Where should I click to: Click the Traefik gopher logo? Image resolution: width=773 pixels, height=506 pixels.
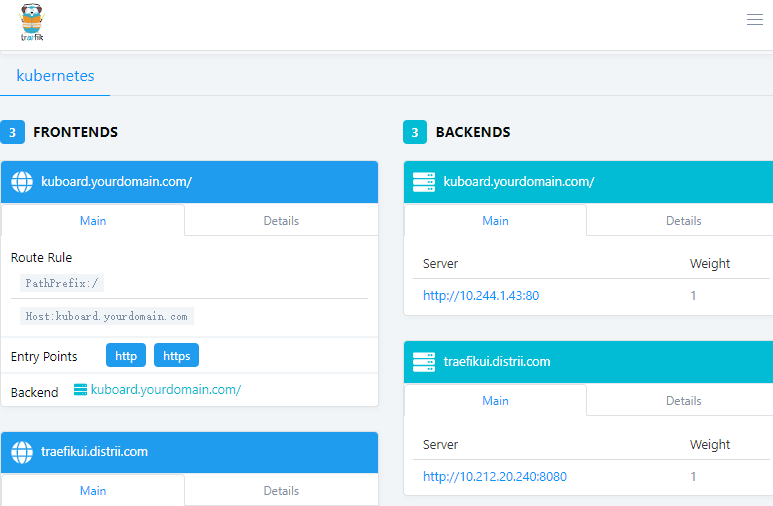tap(32, 22)
